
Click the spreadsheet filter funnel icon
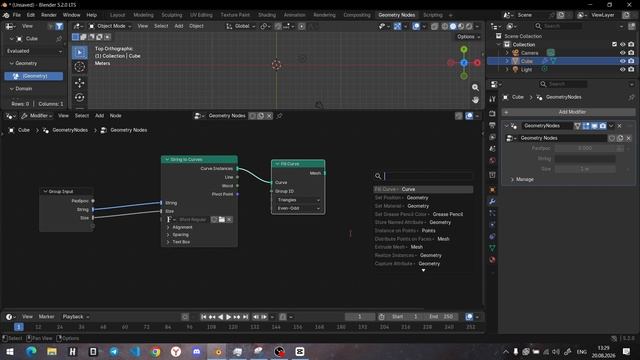coord(59,26)
